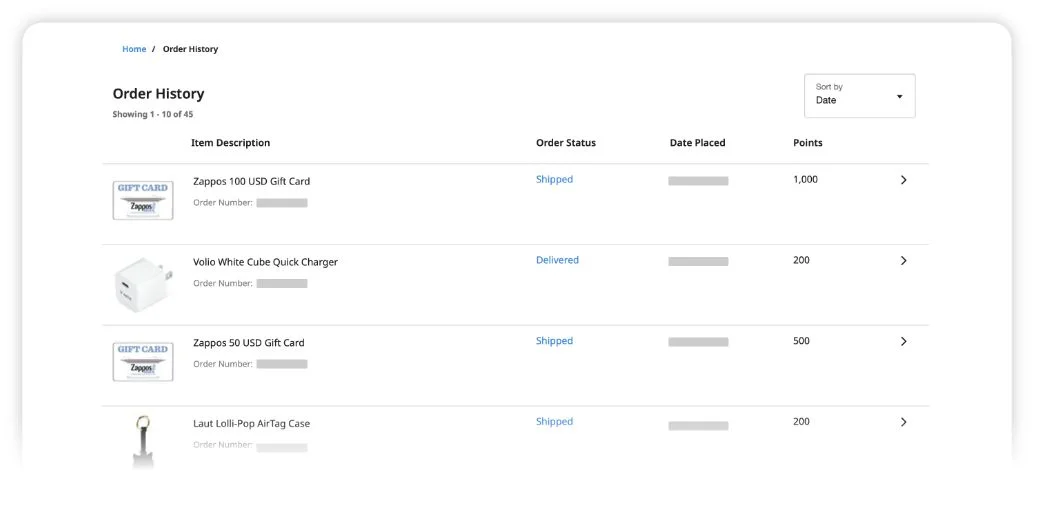Click Showing 1 - 10 of 45 text
Viewport: 1041px width, 528px height.
(x=153, y=114)
